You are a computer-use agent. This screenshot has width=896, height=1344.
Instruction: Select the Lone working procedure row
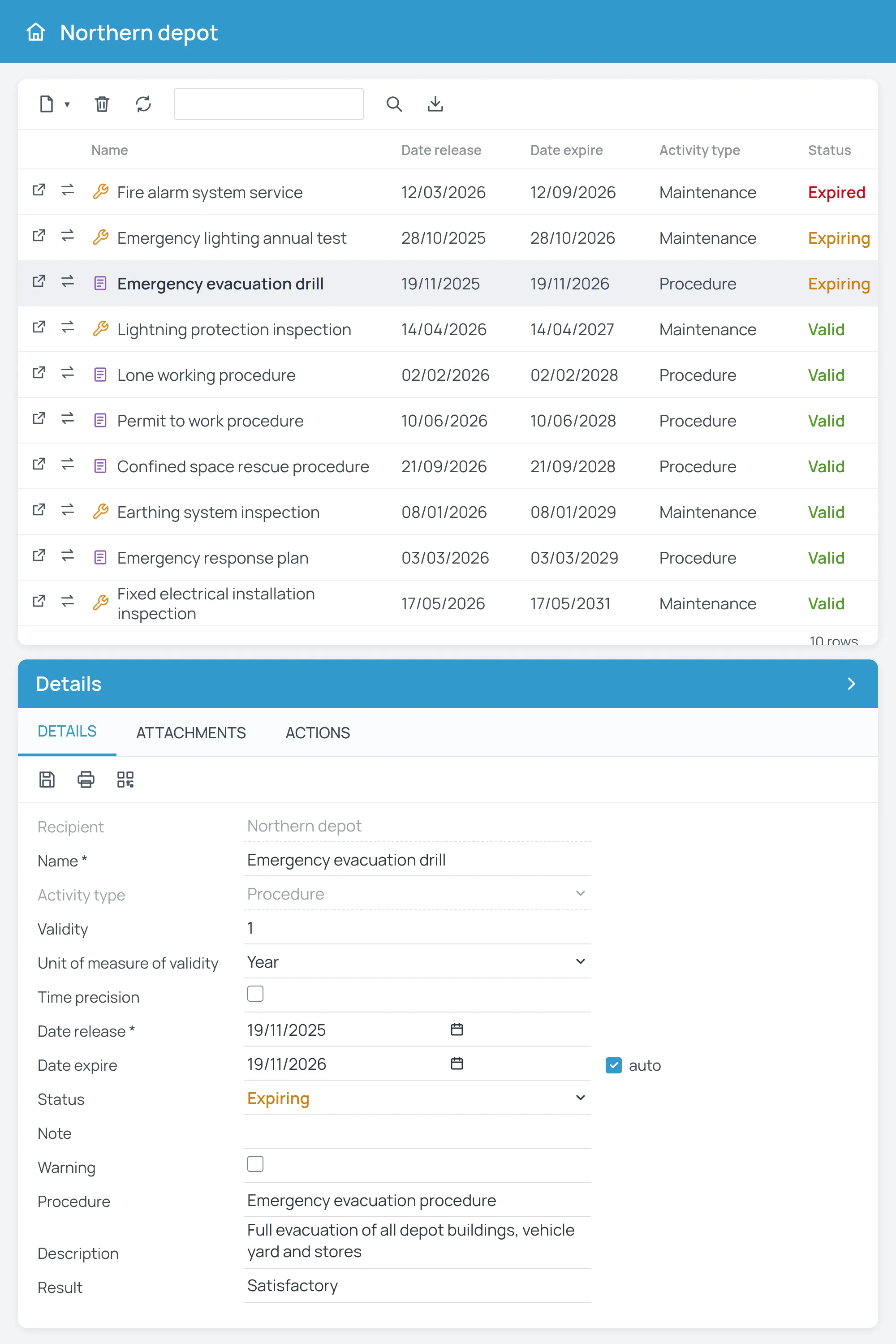pos(448,375)
